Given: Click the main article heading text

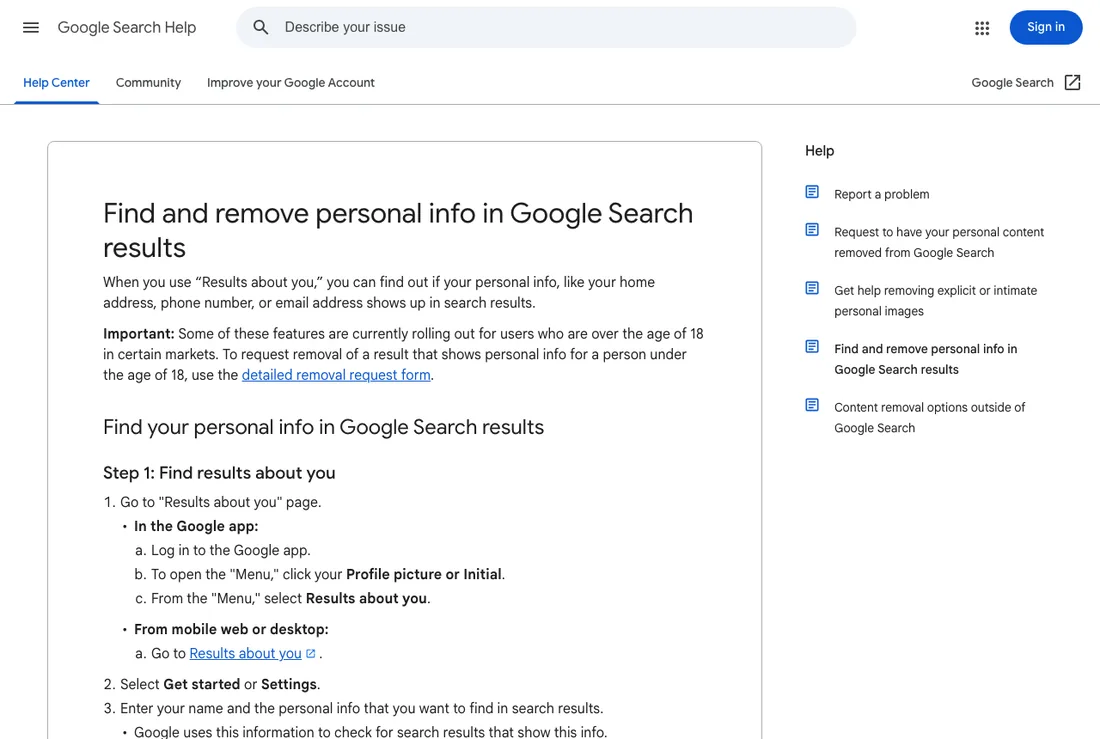Looking at the screenshot, I should 398,230.
